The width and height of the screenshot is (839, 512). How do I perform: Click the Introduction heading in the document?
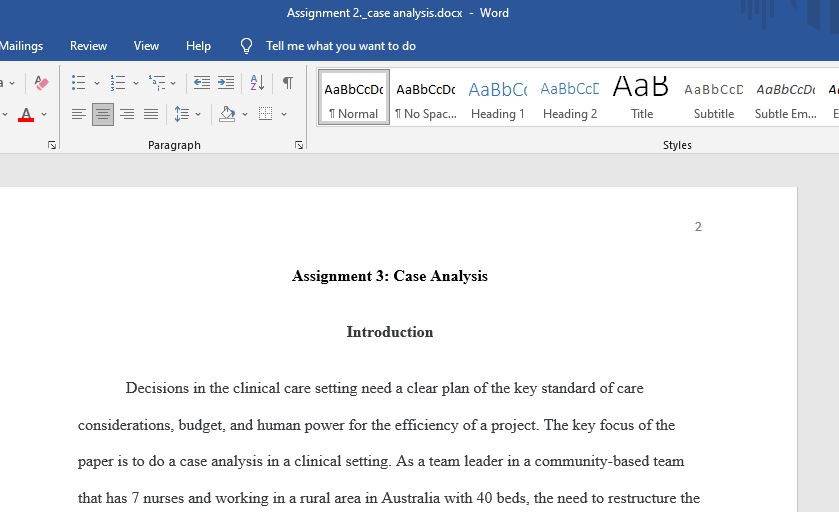click(x=390, y=332)
